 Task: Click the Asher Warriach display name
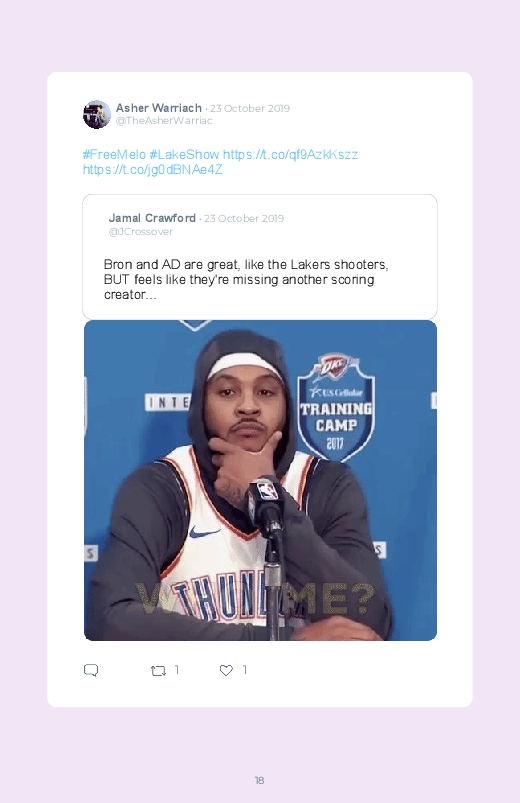coord(159,108)
